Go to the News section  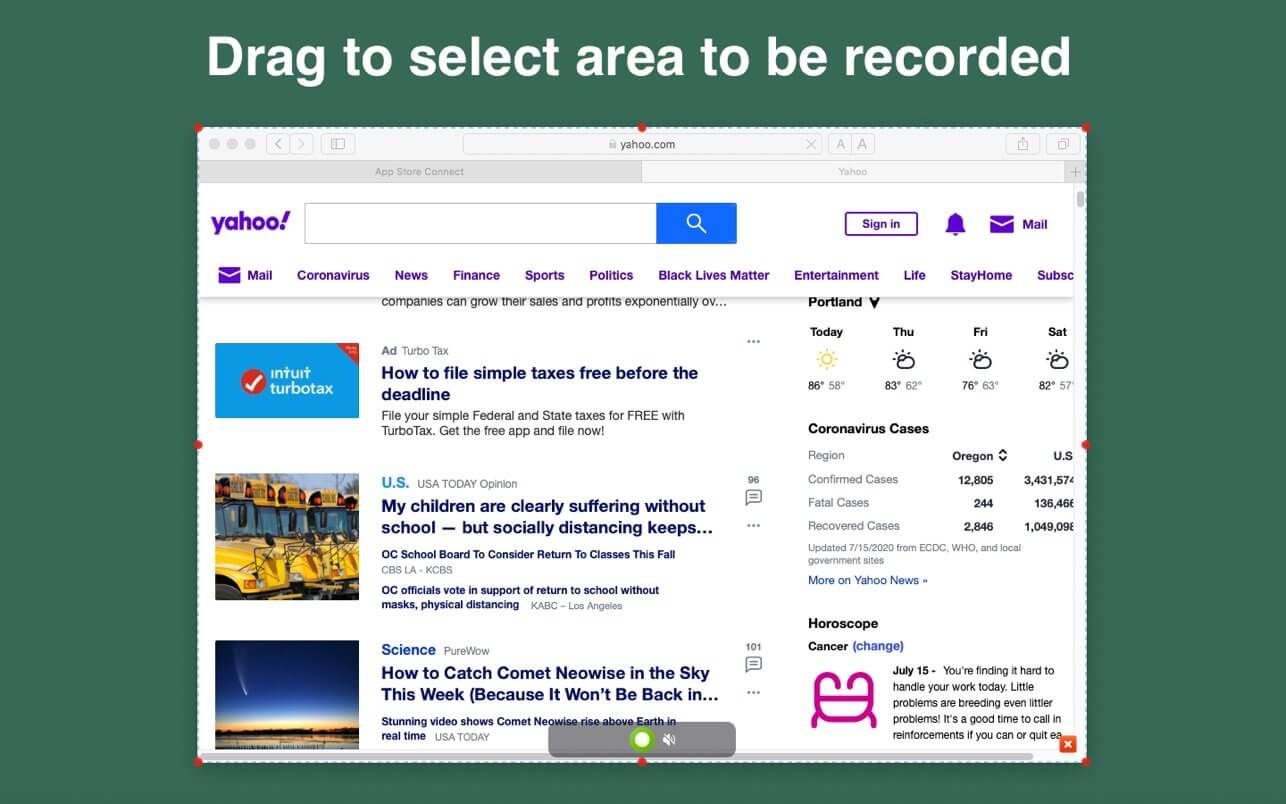411,275
